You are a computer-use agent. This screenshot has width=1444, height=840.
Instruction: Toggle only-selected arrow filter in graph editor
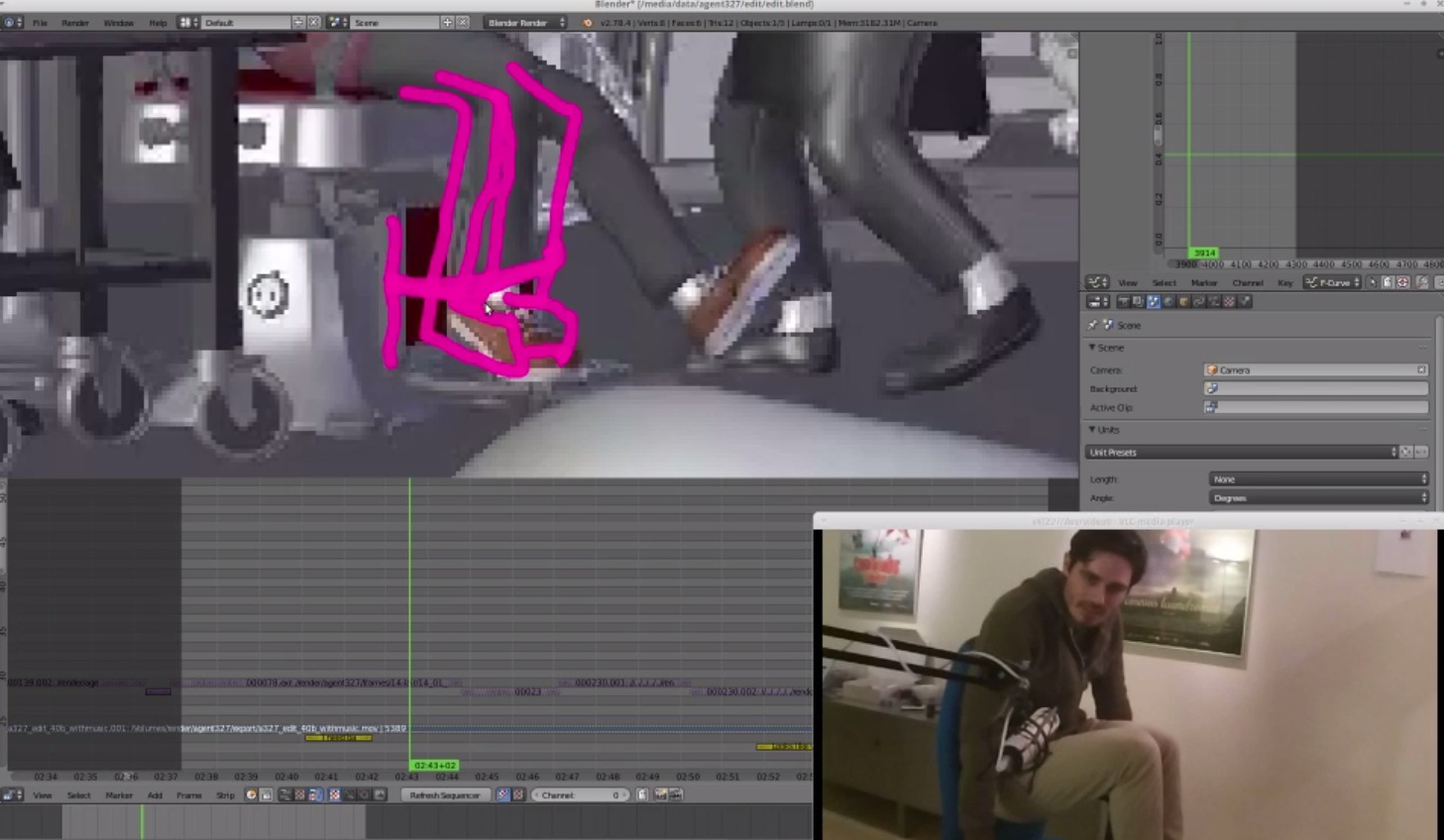click(x=1373, y=282)
